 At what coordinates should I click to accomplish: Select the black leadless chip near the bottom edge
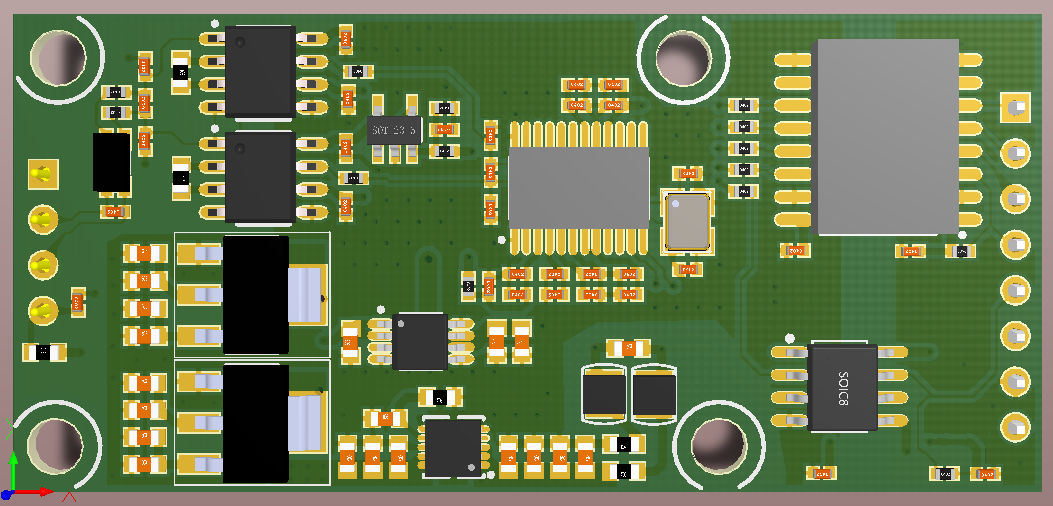click(x=453, y=448)
